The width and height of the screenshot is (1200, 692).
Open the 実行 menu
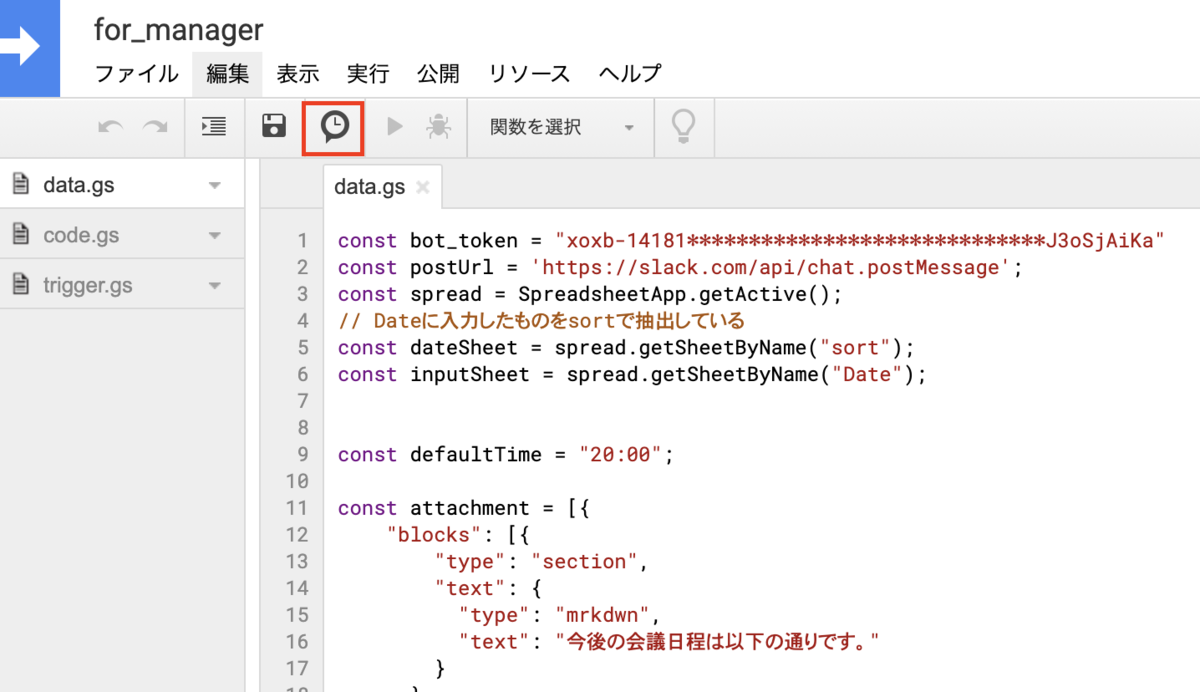click(369, 73)
